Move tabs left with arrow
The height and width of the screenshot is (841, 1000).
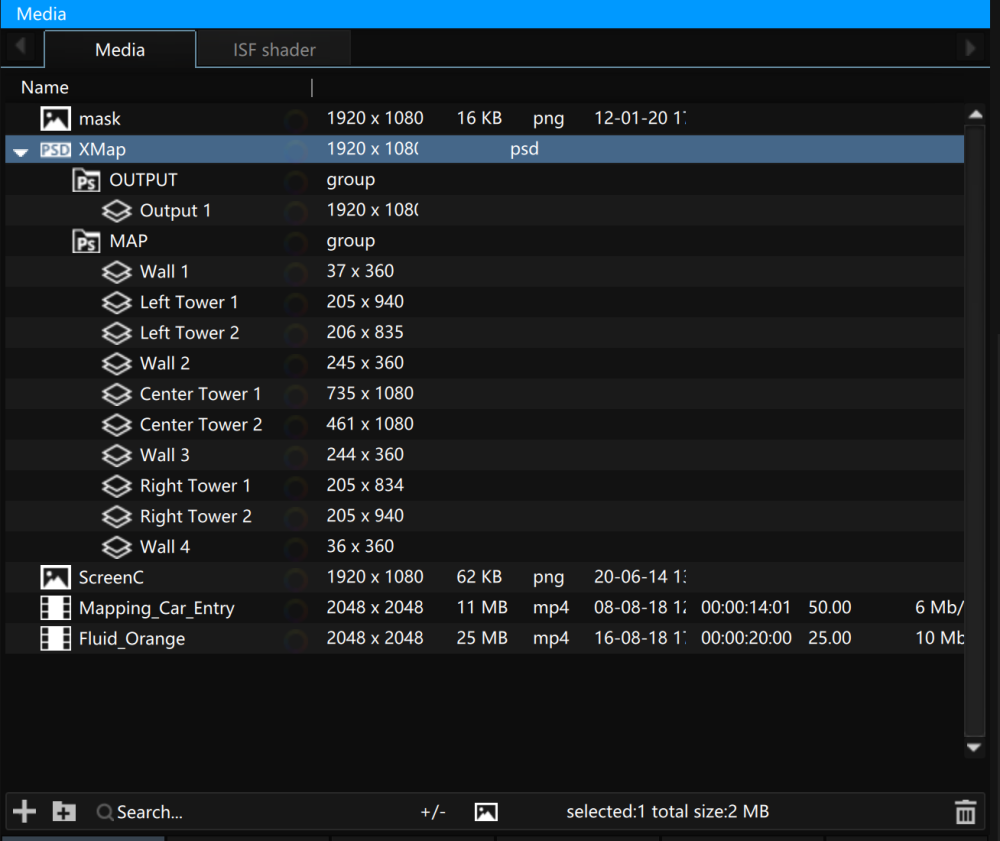click(x=21, y=47)
